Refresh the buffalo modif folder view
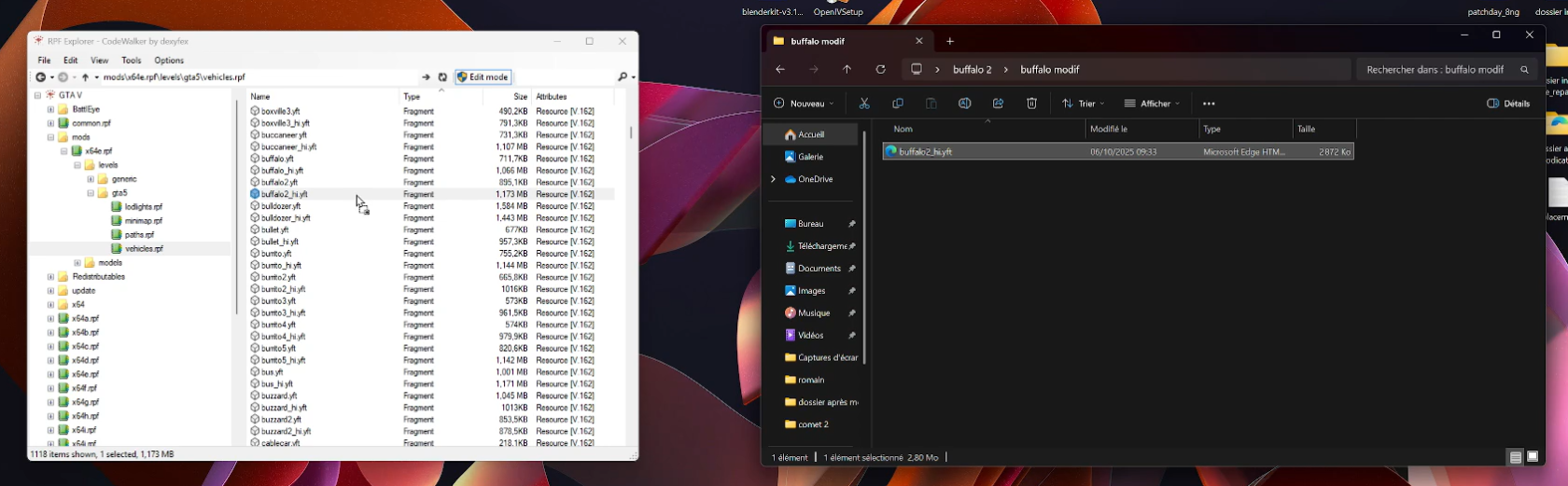 (880, 69)
